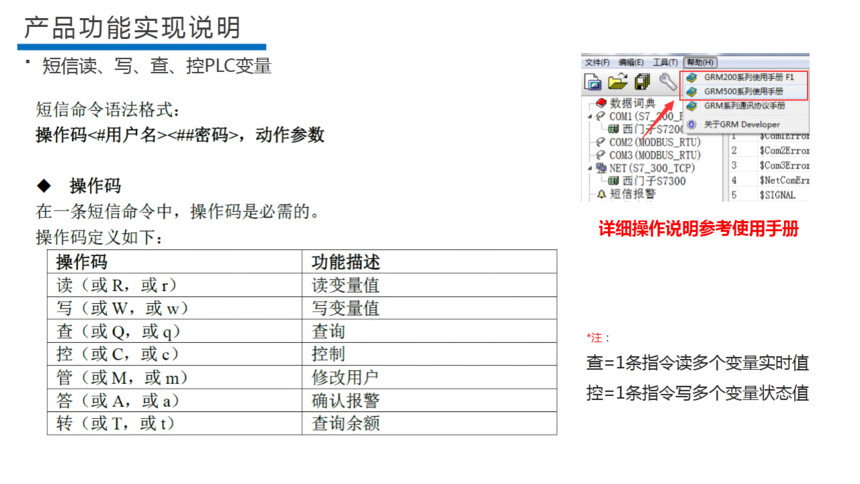Click the note 控=1条指令写多个变量状态值
Screen dimensions: 860x484
[698, 393]
